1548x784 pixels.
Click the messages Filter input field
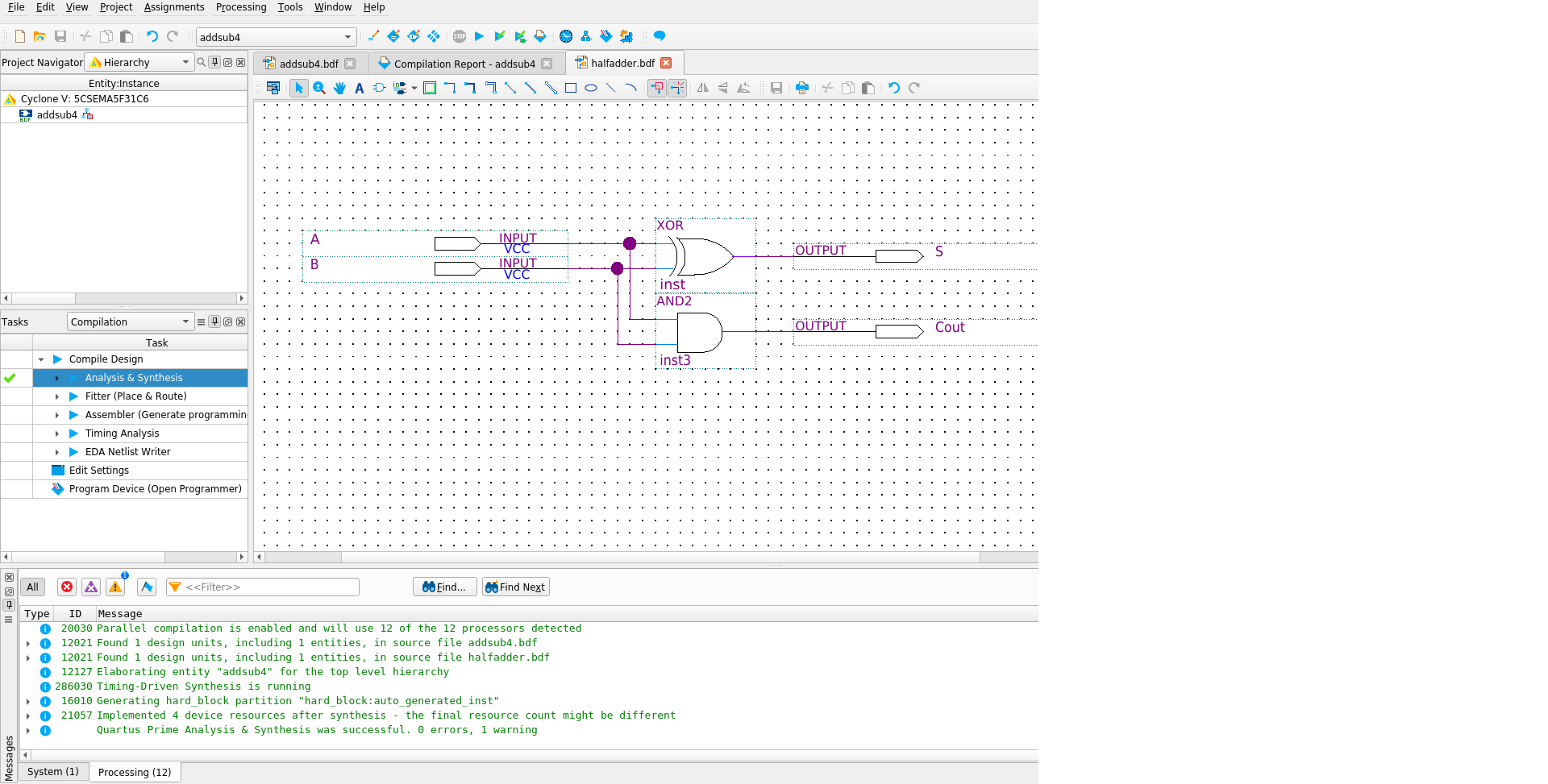pyautogui.click(x=263, y=587)
